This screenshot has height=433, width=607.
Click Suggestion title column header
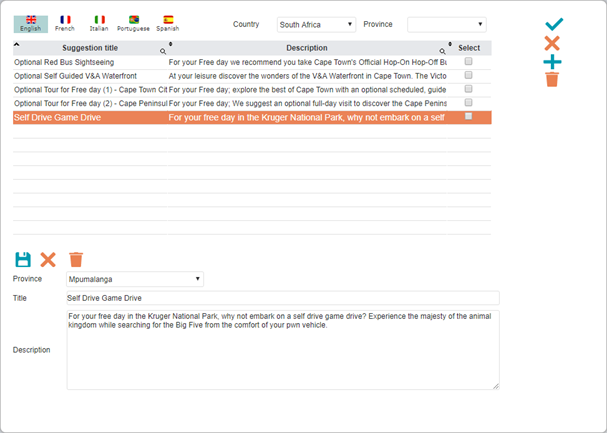[90, 48]
